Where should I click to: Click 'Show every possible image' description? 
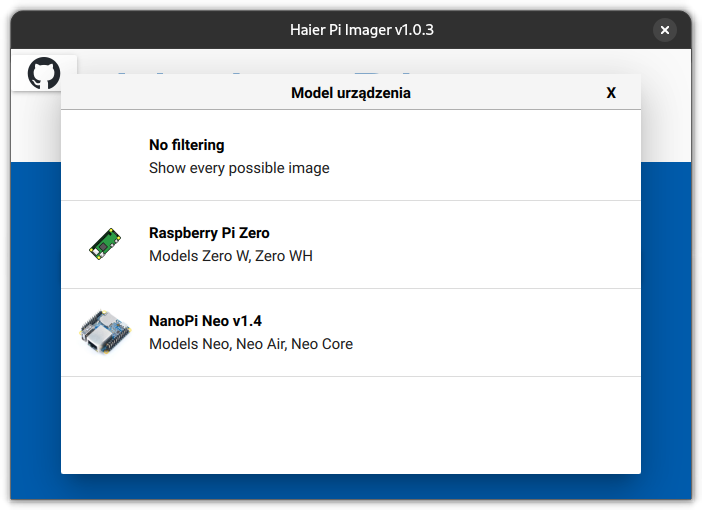pos(239,168)
